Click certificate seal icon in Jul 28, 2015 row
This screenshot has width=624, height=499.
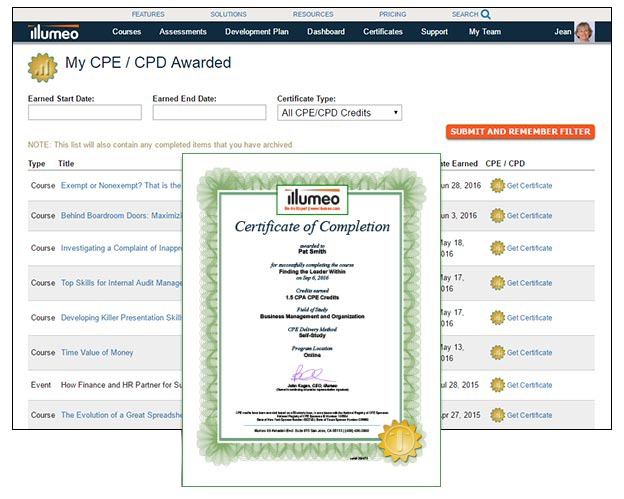click(497, 385)
